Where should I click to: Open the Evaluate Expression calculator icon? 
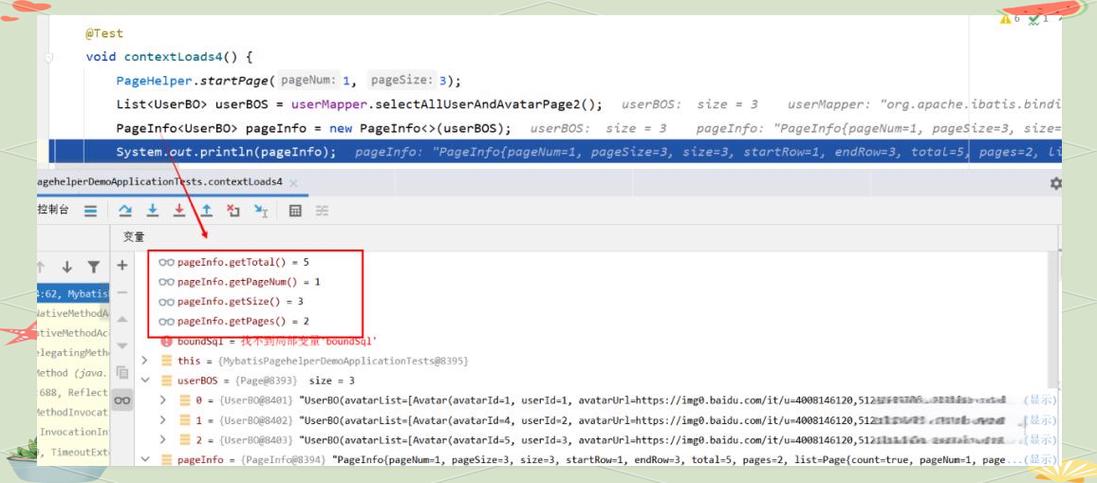[x=295, y=211]
